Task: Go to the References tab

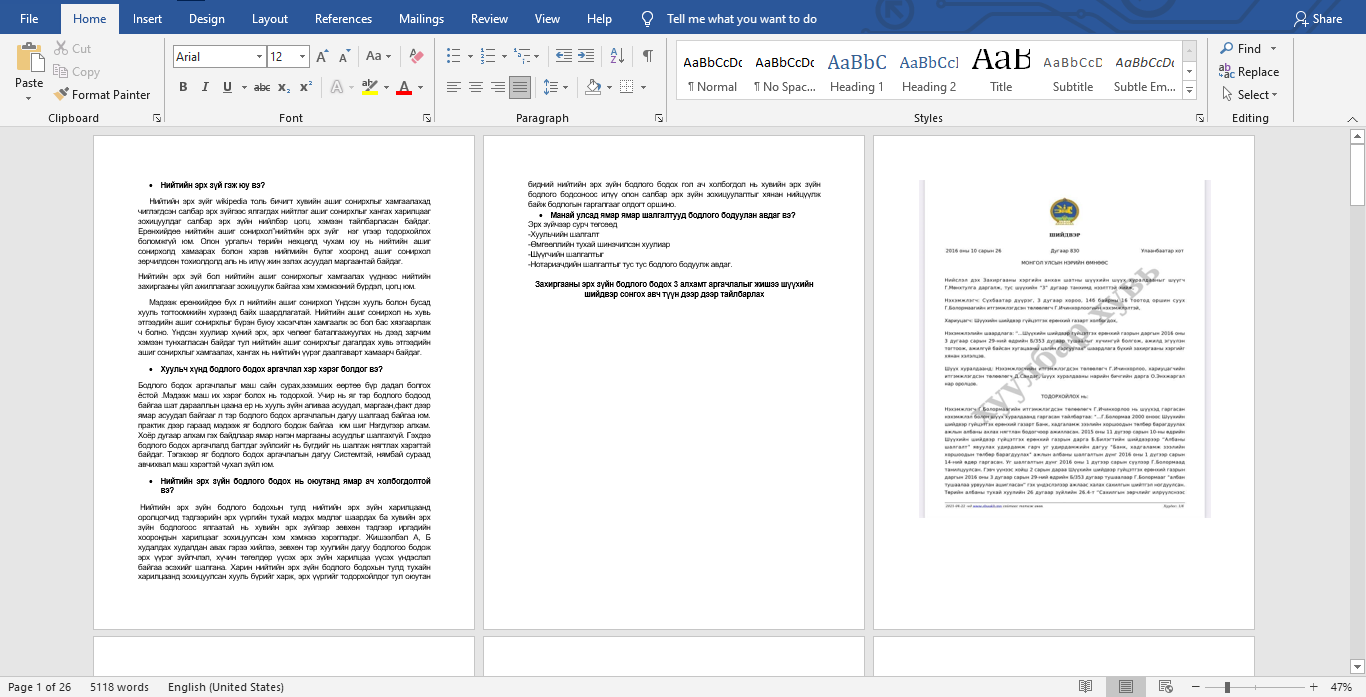Action: [343, 18]
